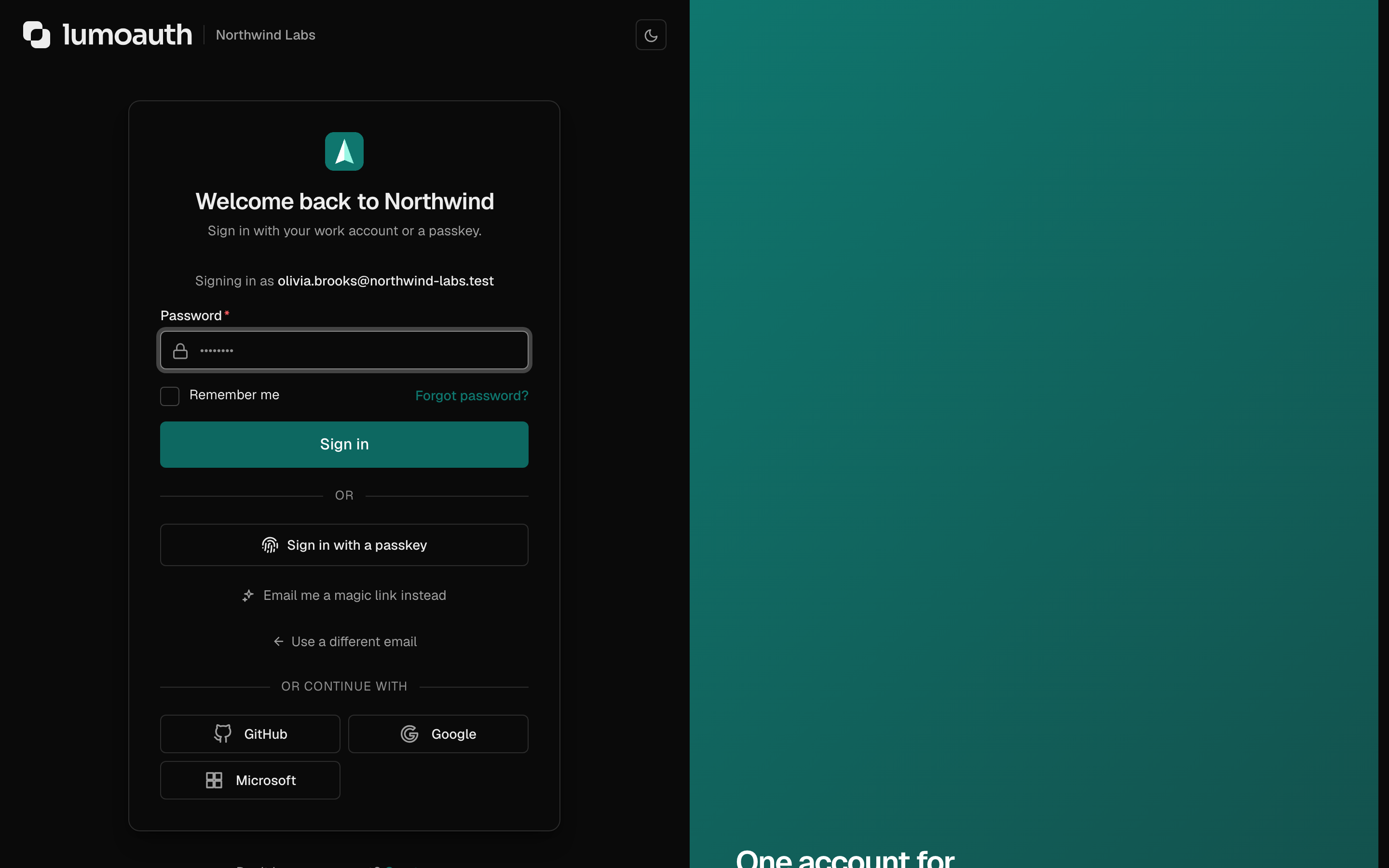Continue with the GitHub button
This screenshot has width=1389, height=868.
[250, 733]
